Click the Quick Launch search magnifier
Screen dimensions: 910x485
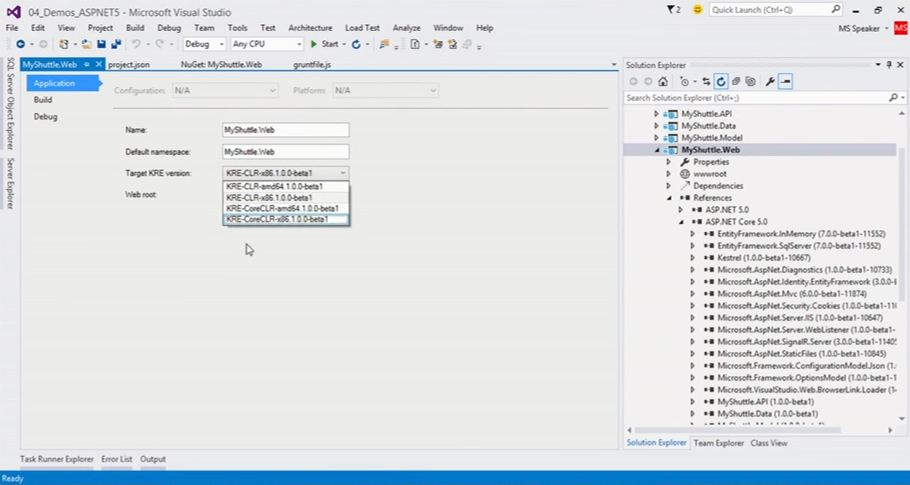(x=836, y=10)
